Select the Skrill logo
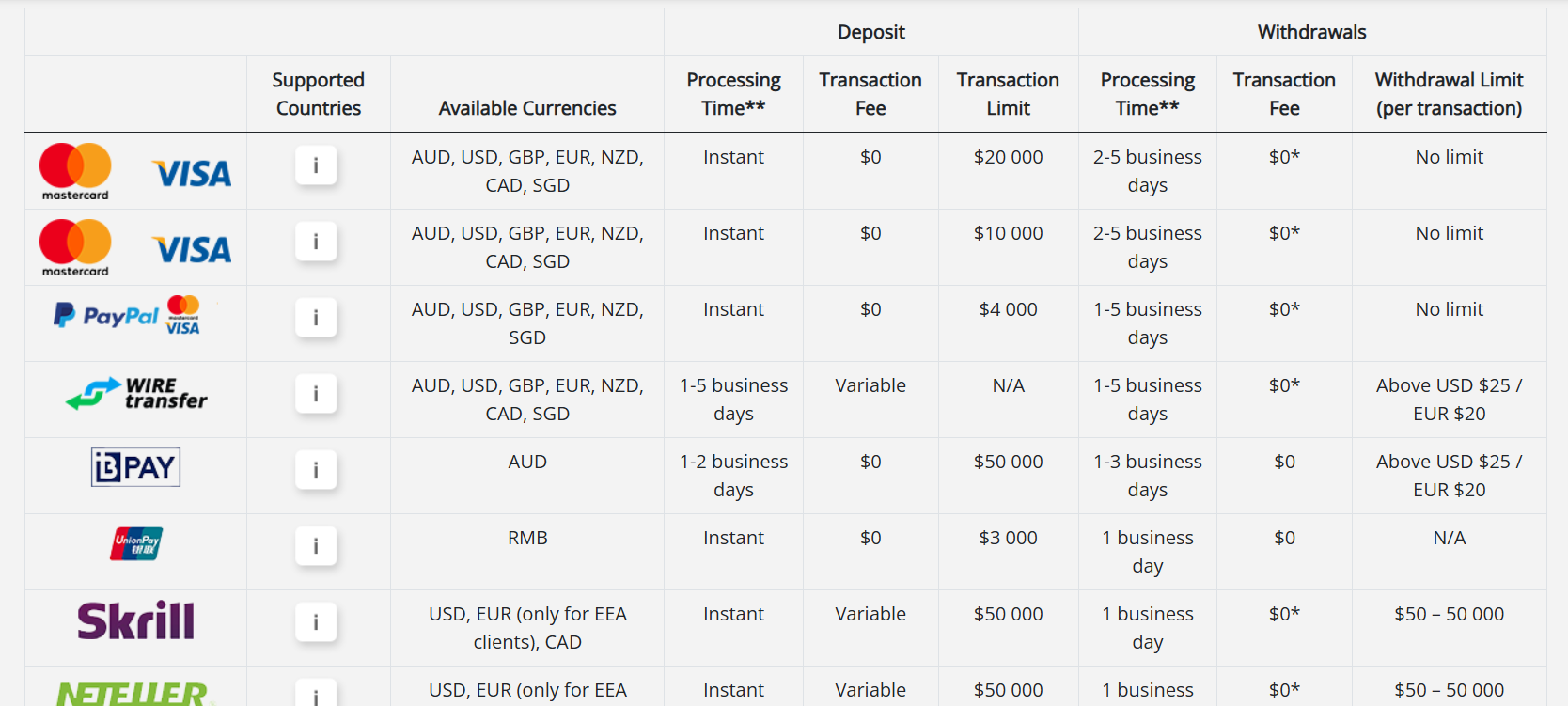Image resolution: width=1568 pixels, height=706 pixels. click(x=136, y=620)
